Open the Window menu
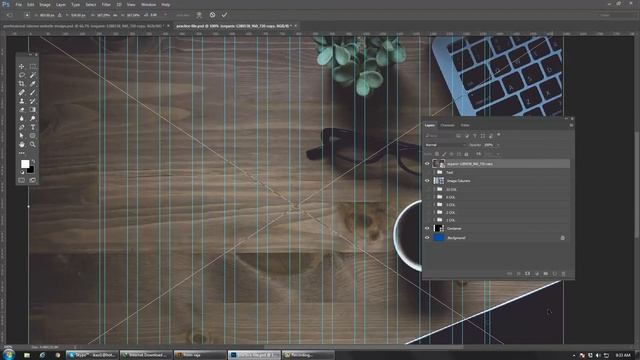 point(149,4)
